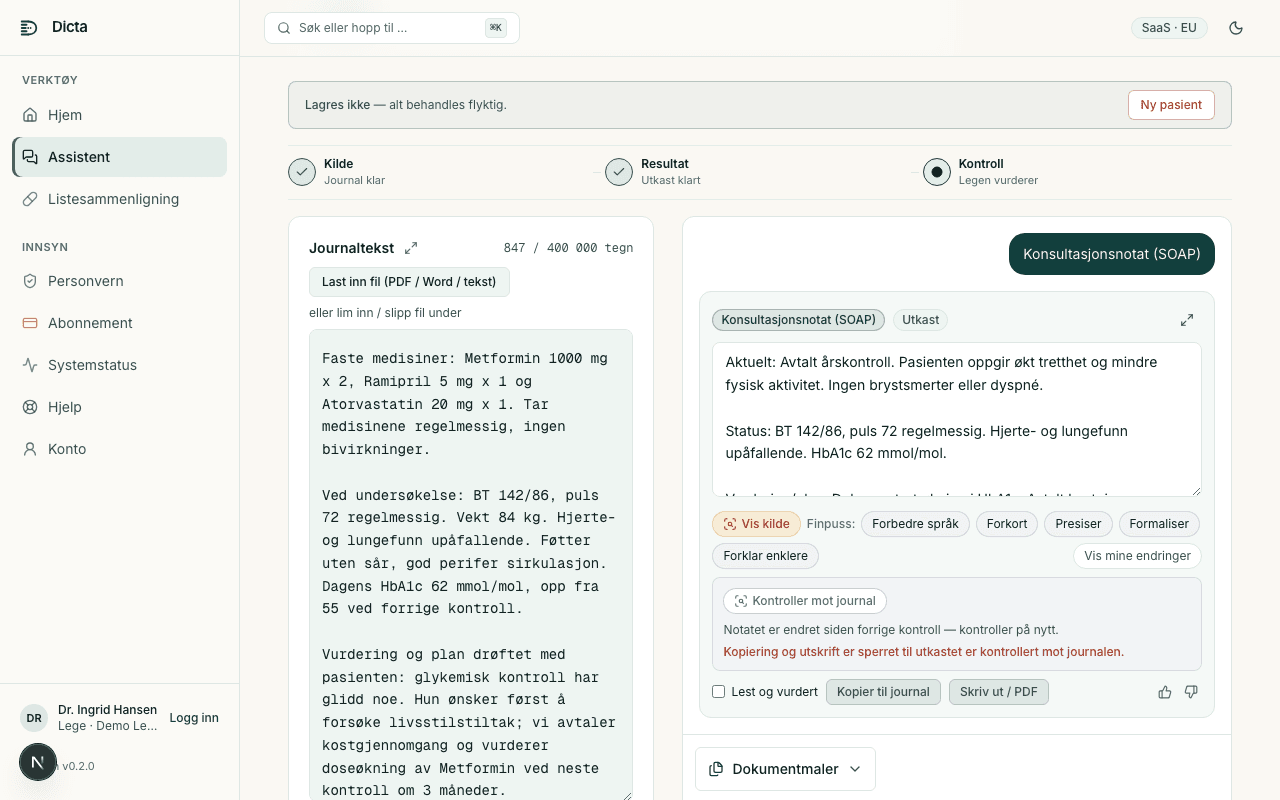Expand the SOAP draft card to fullscreen

1187,320
